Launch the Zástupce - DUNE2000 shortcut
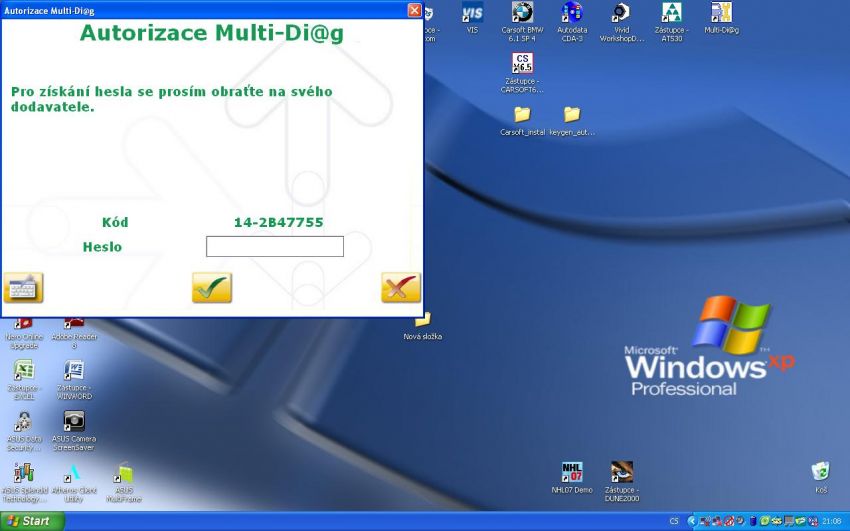Viewport: 850px width, 531px height. coord(622,481)
